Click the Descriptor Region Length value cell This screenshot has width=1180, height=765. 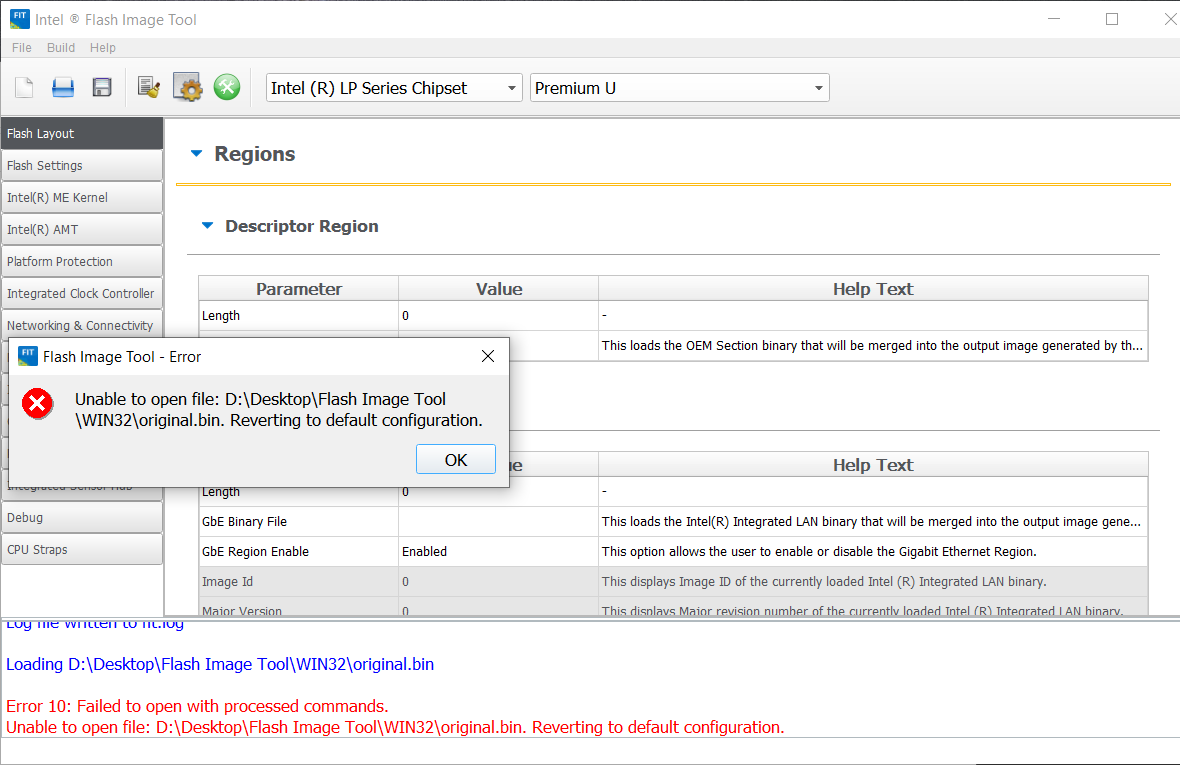(498, 316)
